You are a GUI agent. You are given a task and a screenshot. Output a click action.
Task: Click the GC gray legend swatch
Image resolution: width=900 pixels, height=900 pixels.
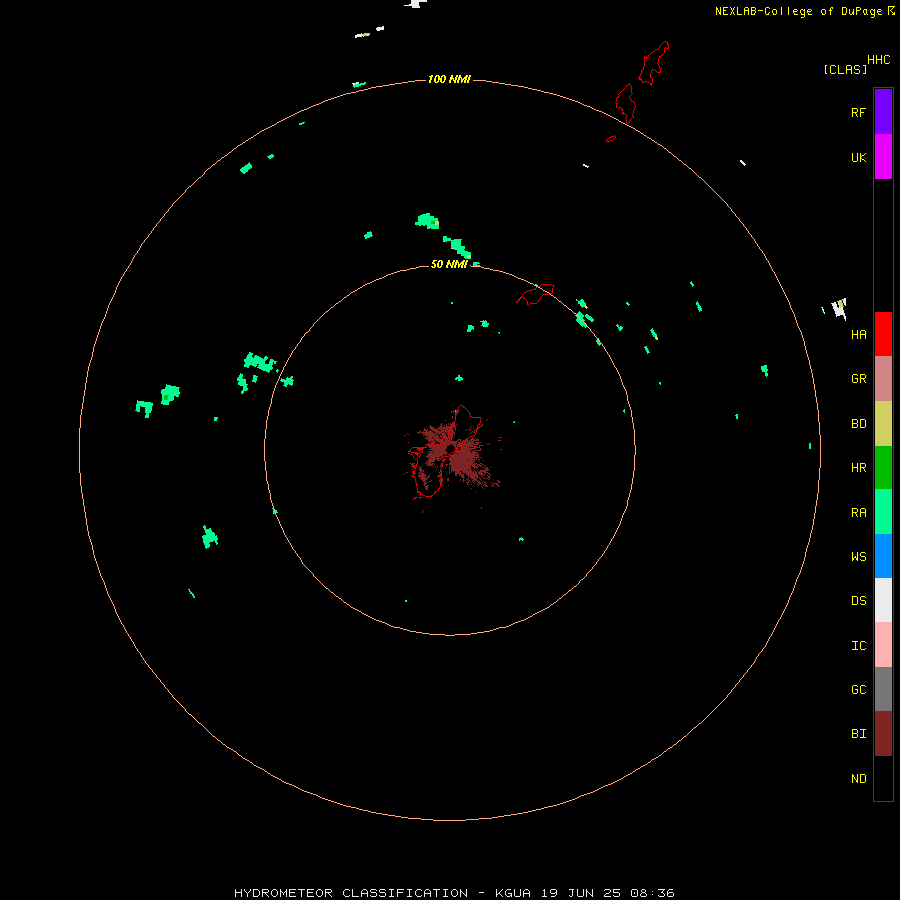(883, 689)
